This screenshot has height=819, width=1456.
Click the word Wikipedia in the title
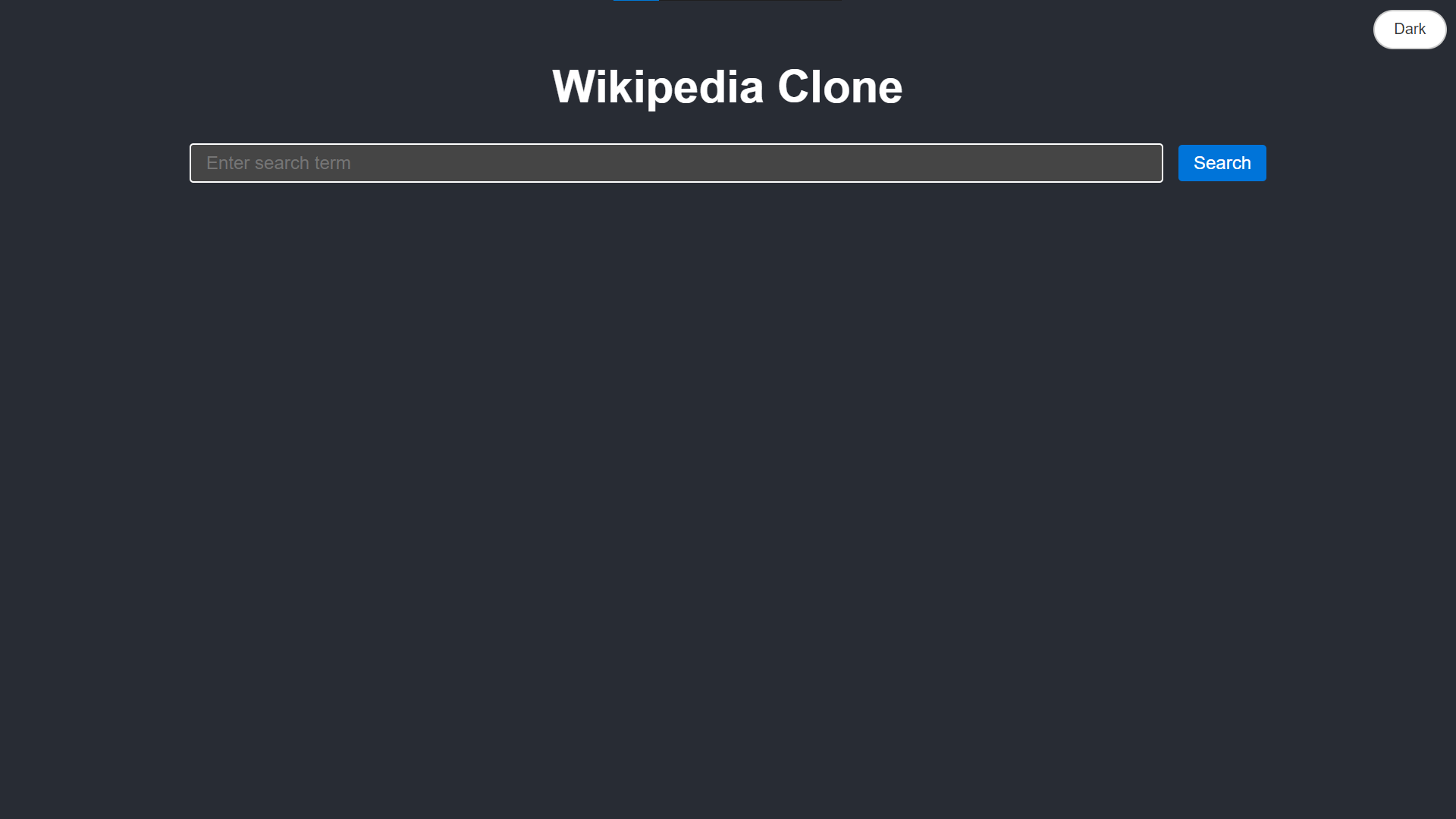point(657,86)
